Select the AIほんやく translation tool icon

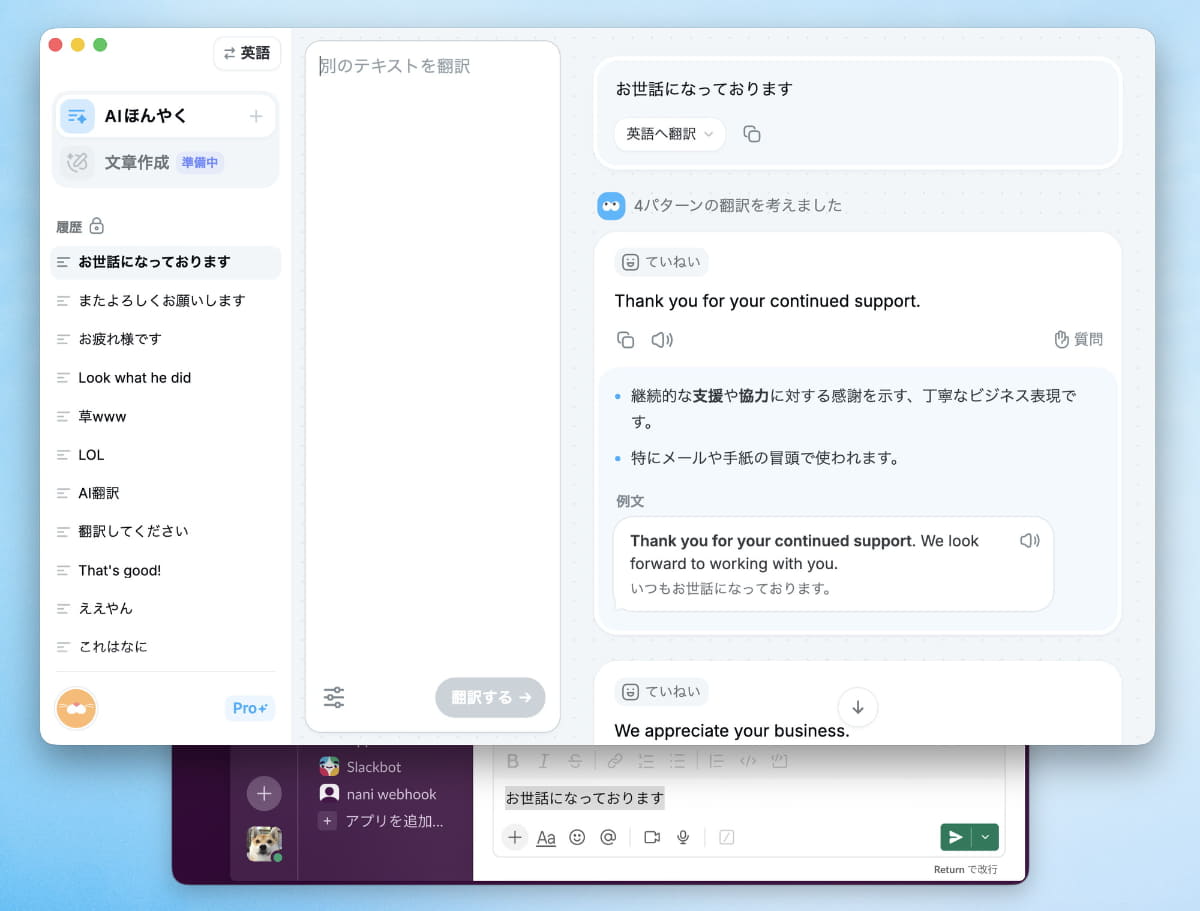tap(76, 116)
